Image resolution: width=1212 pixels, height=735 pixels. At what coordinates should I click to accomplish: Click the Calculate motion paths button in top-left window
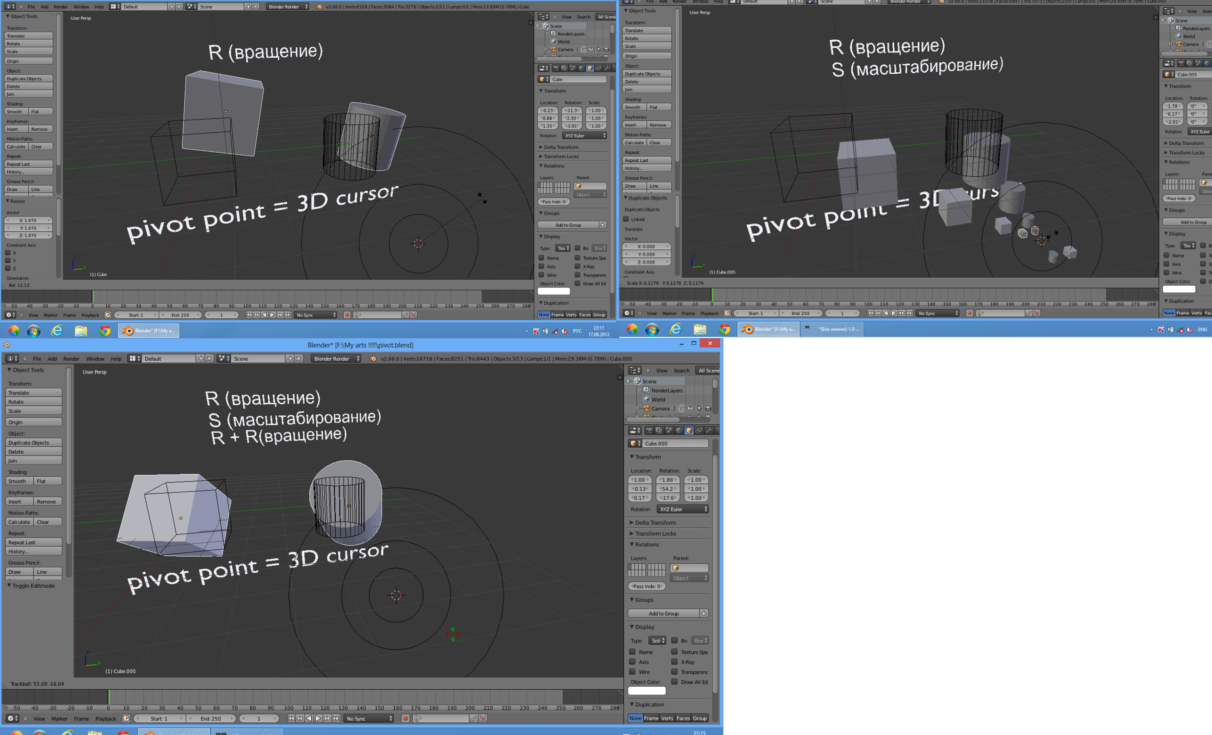click(x=16, y=147)
